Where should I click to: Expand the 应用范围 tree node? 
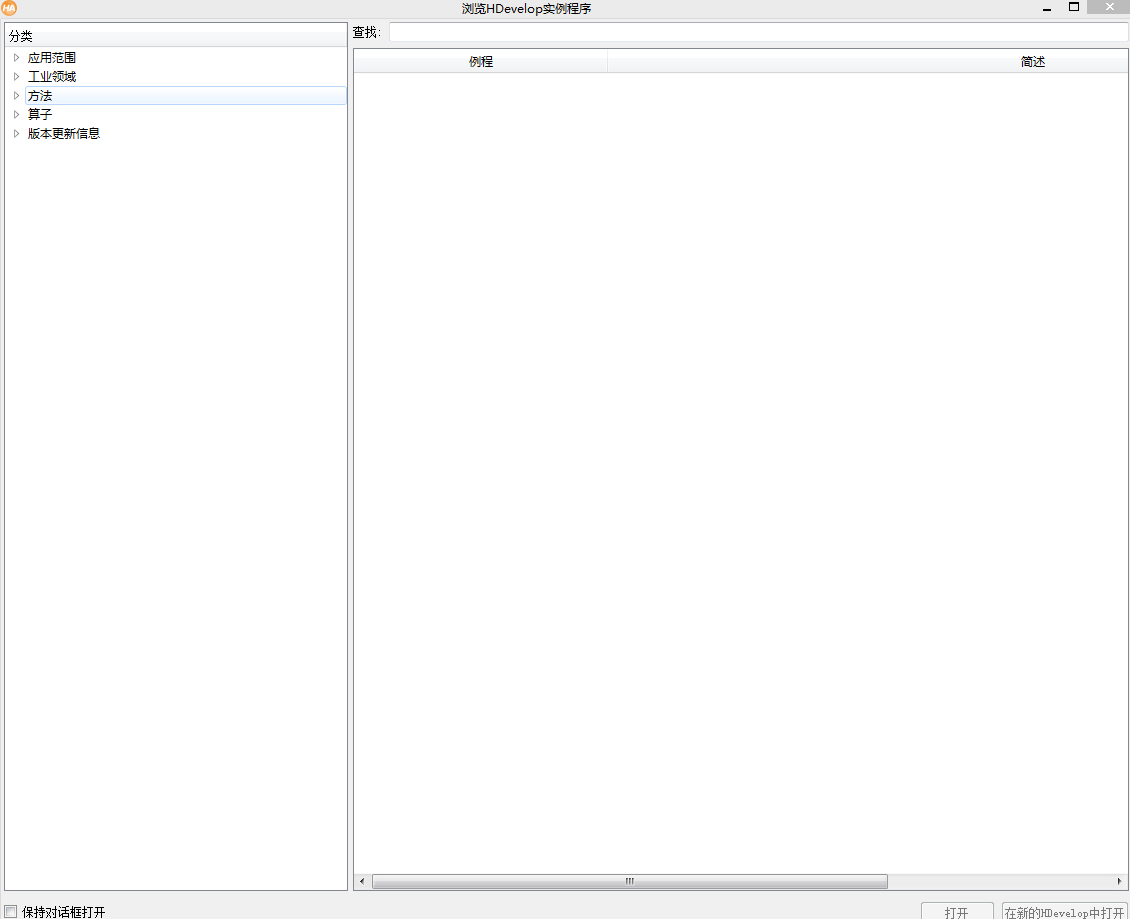tap(17, 58)
